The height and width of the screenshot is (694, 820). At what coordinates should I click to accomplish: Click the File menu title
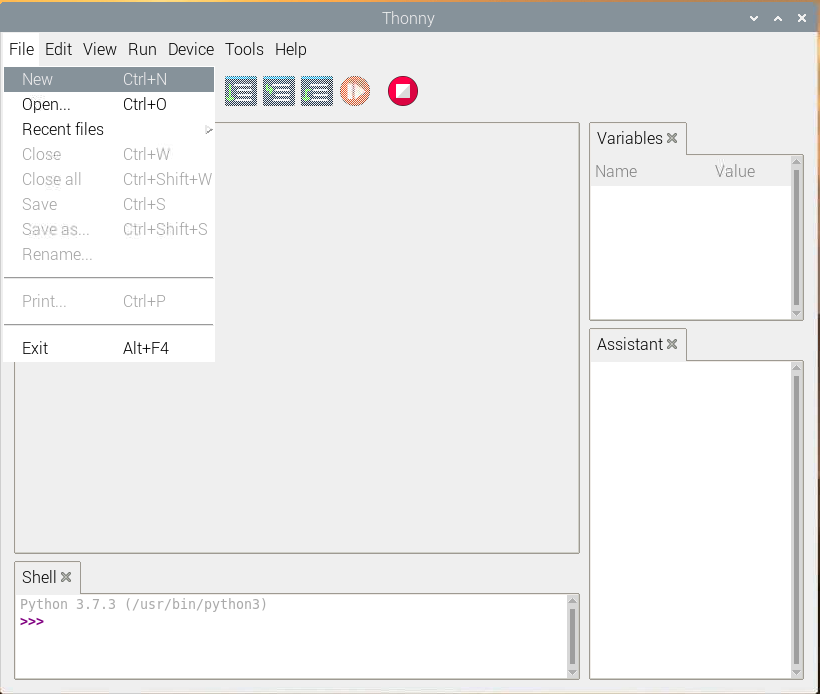point(21,49)
